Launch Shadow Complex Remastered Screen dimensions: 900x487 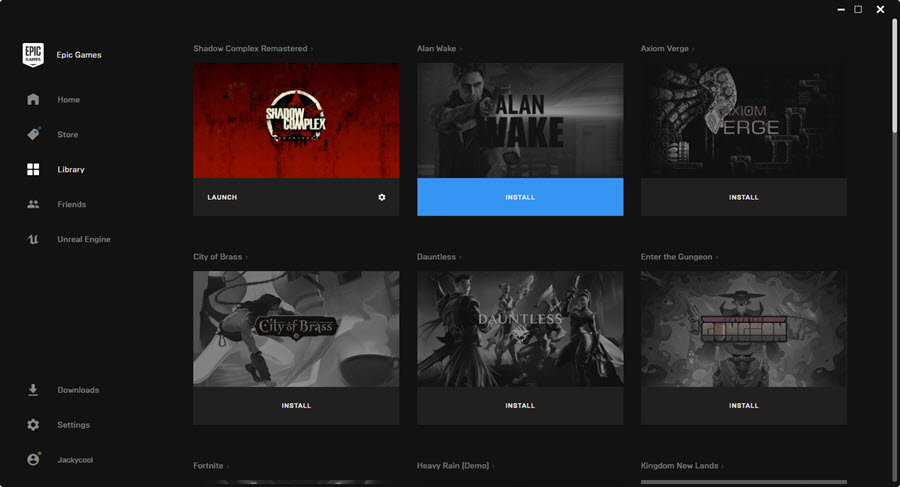point(222,197)
